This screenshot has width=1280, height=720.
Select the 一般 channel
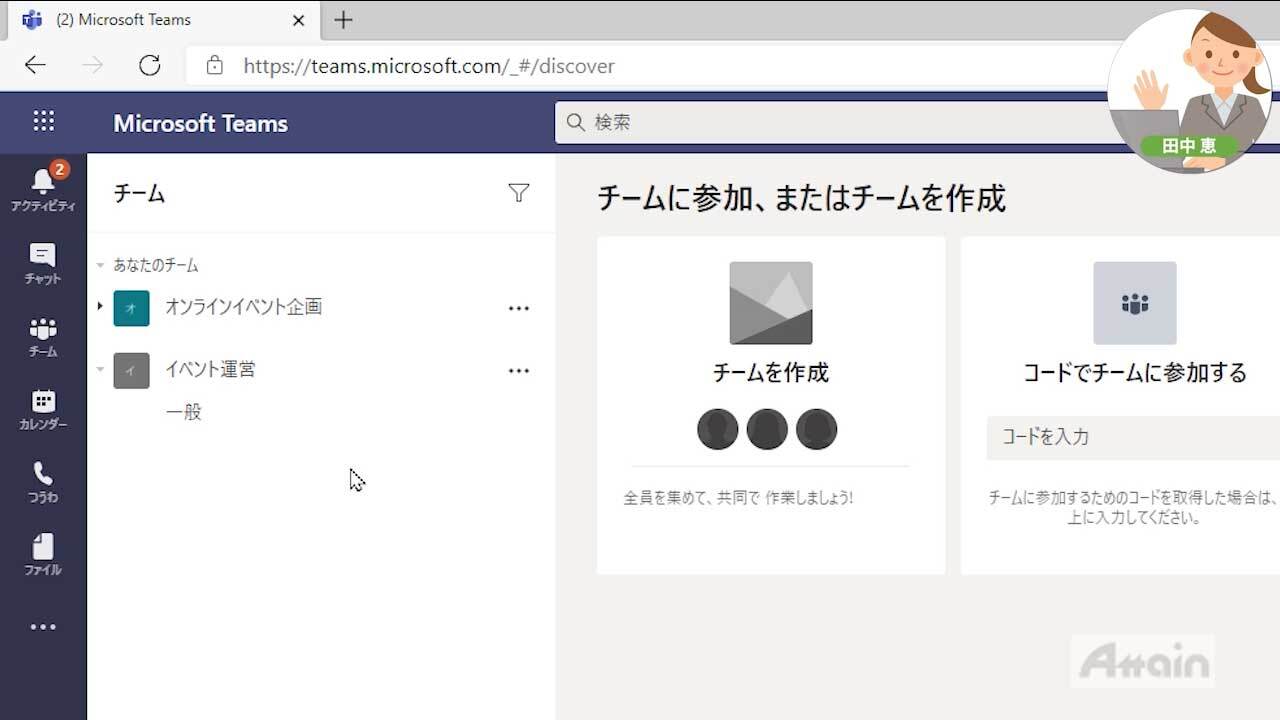click(184, 412)
